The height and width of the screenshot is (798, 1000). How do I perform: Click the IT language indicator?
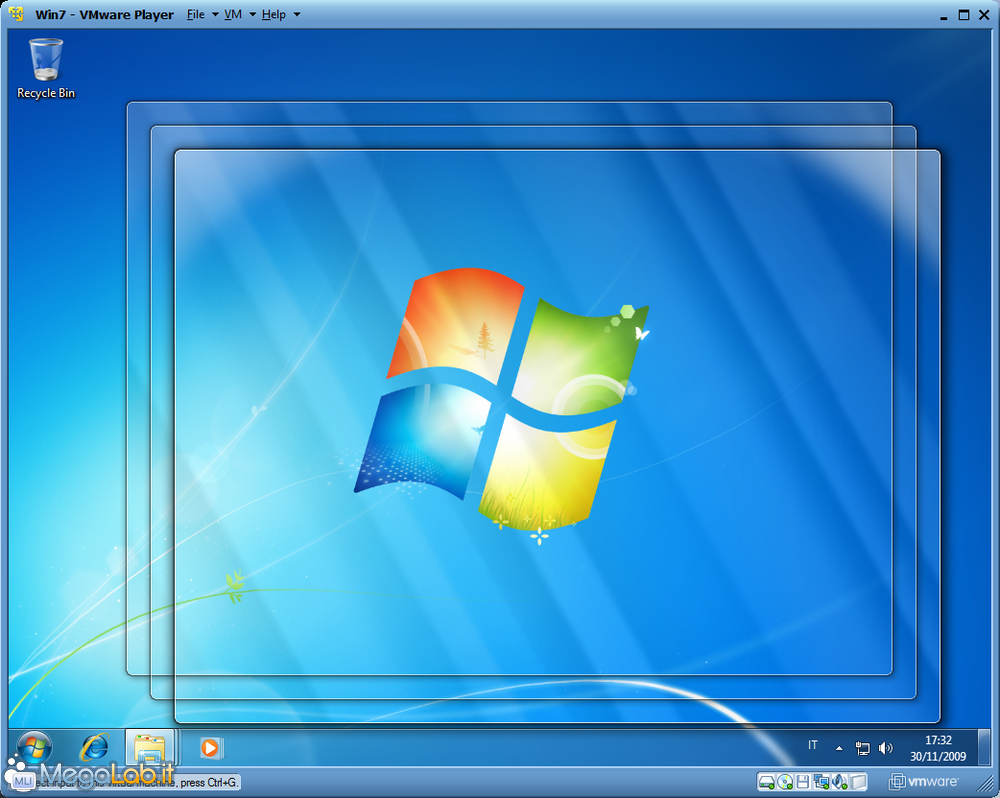click(x=812, y=745)
